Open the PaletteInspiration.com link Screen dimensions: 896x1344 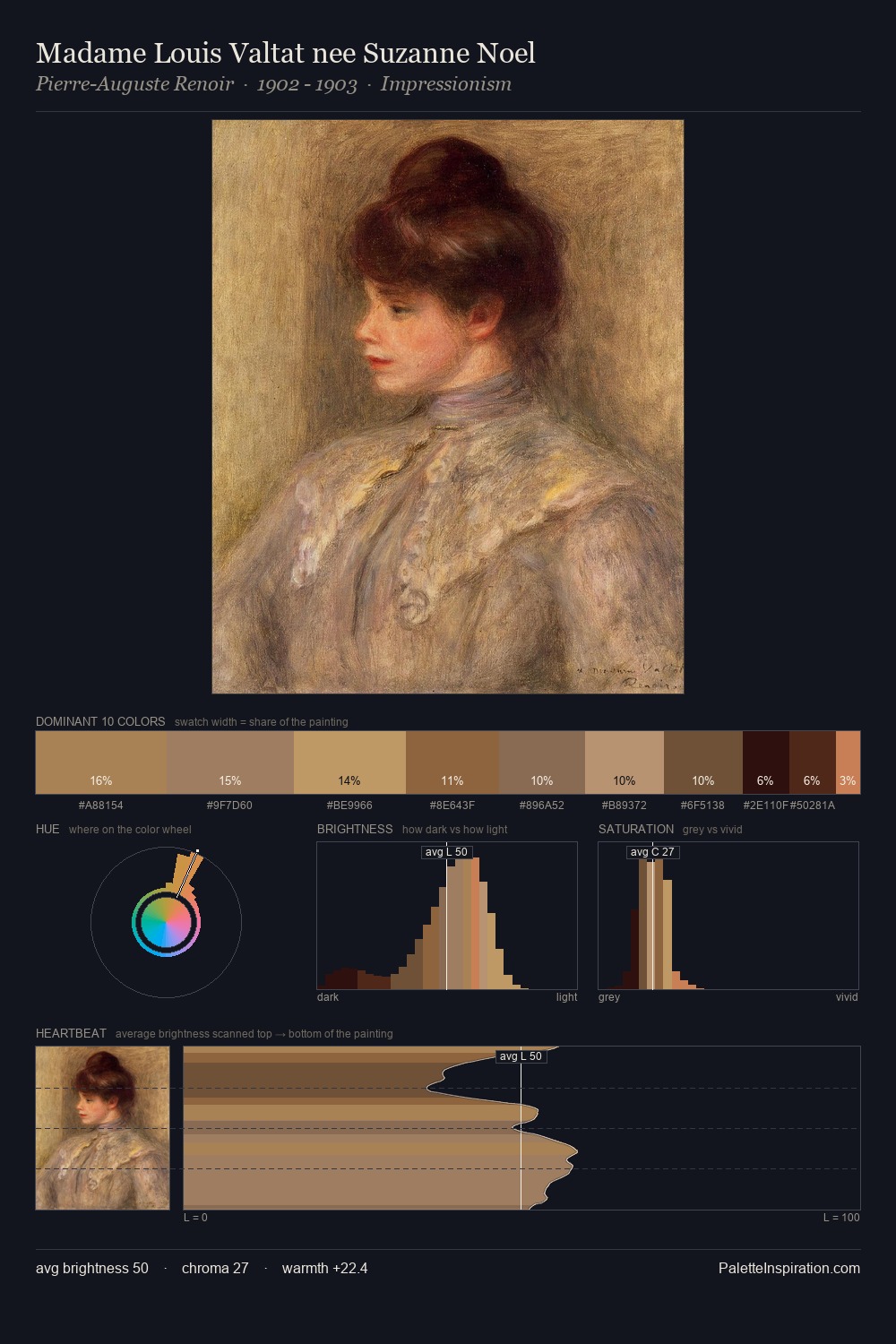(789, 1268)
